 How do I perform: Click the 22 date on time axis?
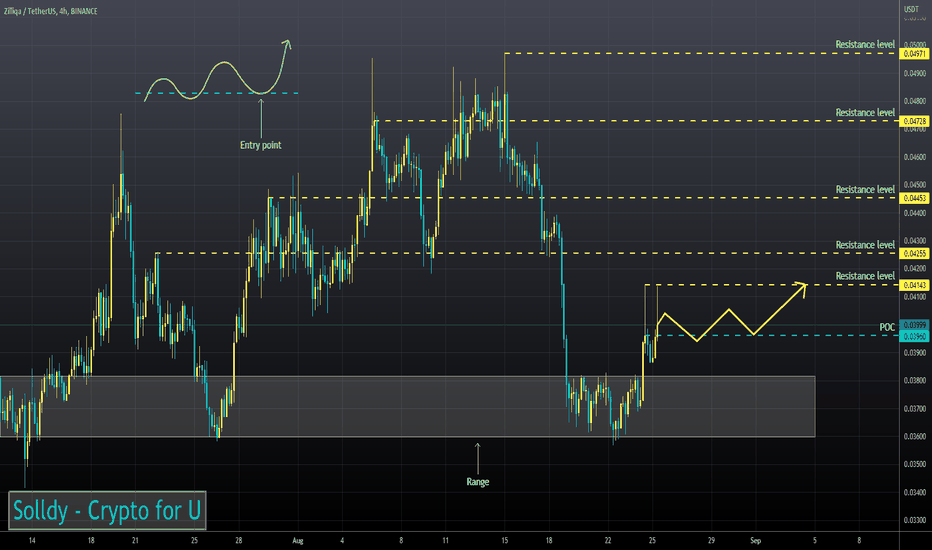607,540
